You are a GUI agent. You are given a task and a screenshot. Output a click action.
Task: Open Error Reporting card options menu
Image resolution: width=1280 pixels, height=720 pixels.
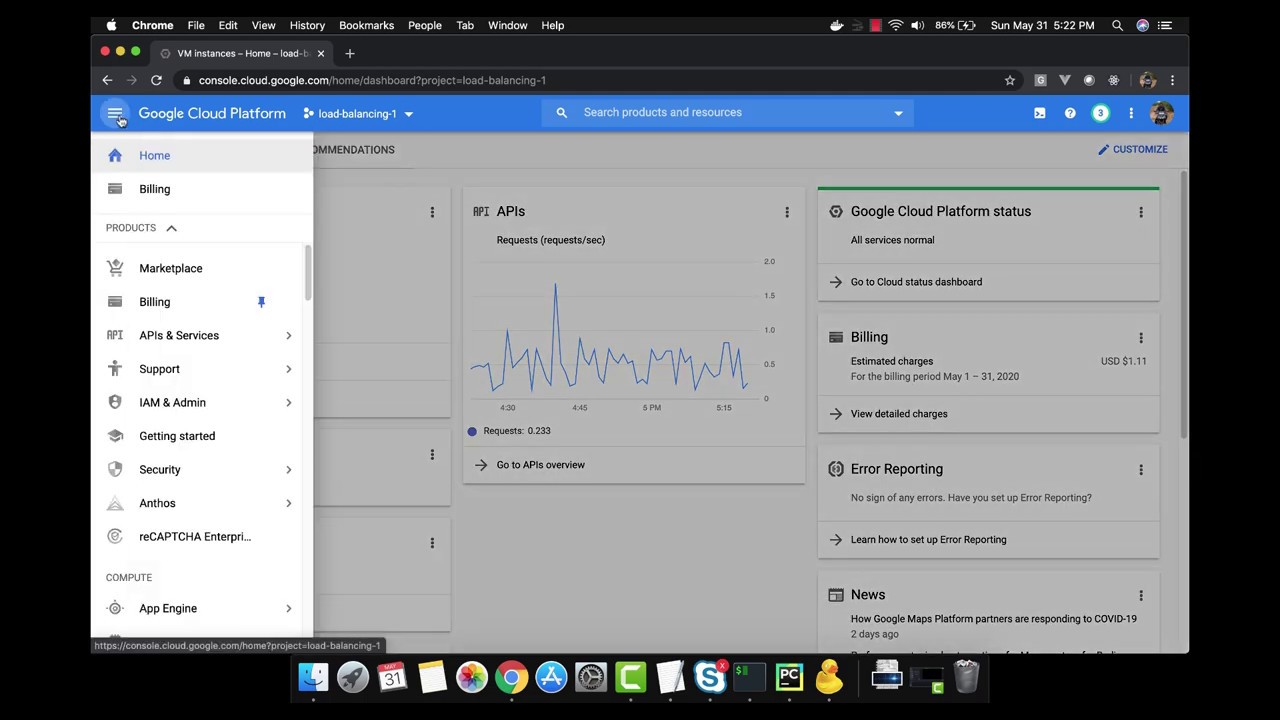[x=1141, y=469]
